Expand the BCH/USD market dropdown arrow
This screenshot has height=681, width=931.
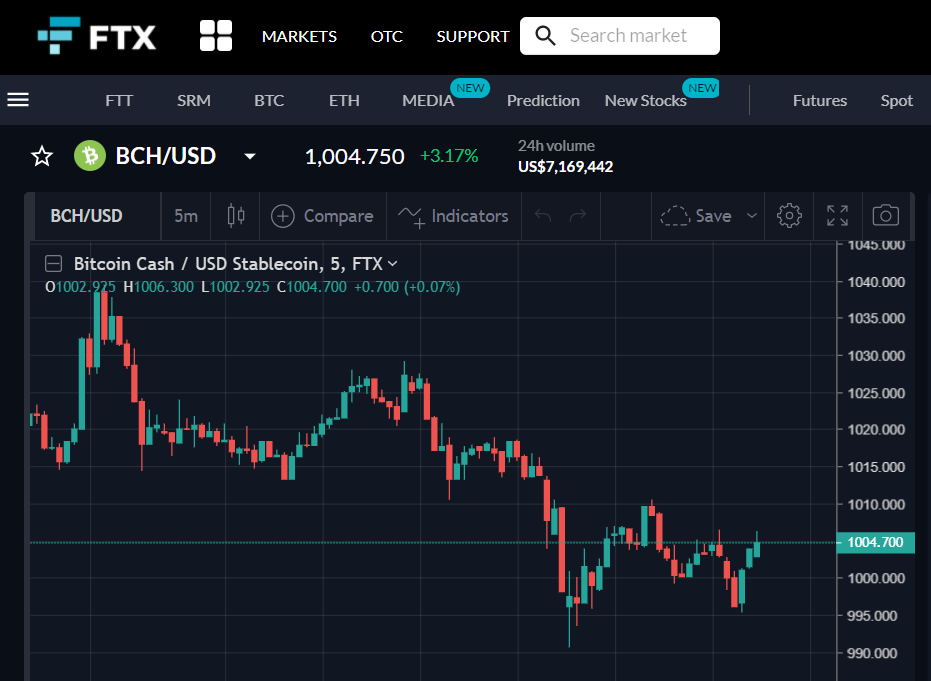250,157
